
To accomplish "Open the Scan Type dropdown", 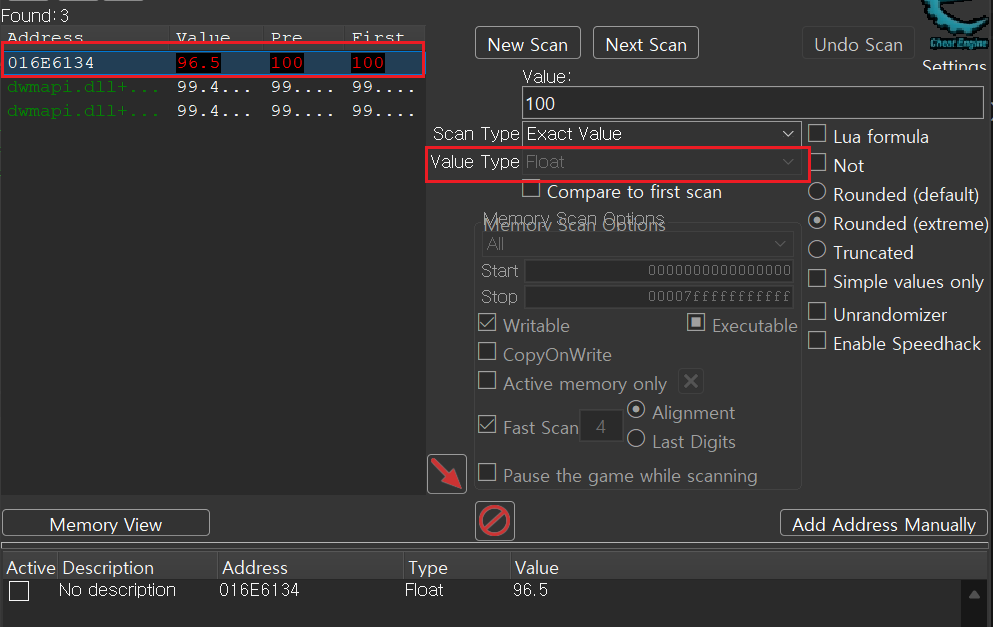I will click(x=660, y=134).
